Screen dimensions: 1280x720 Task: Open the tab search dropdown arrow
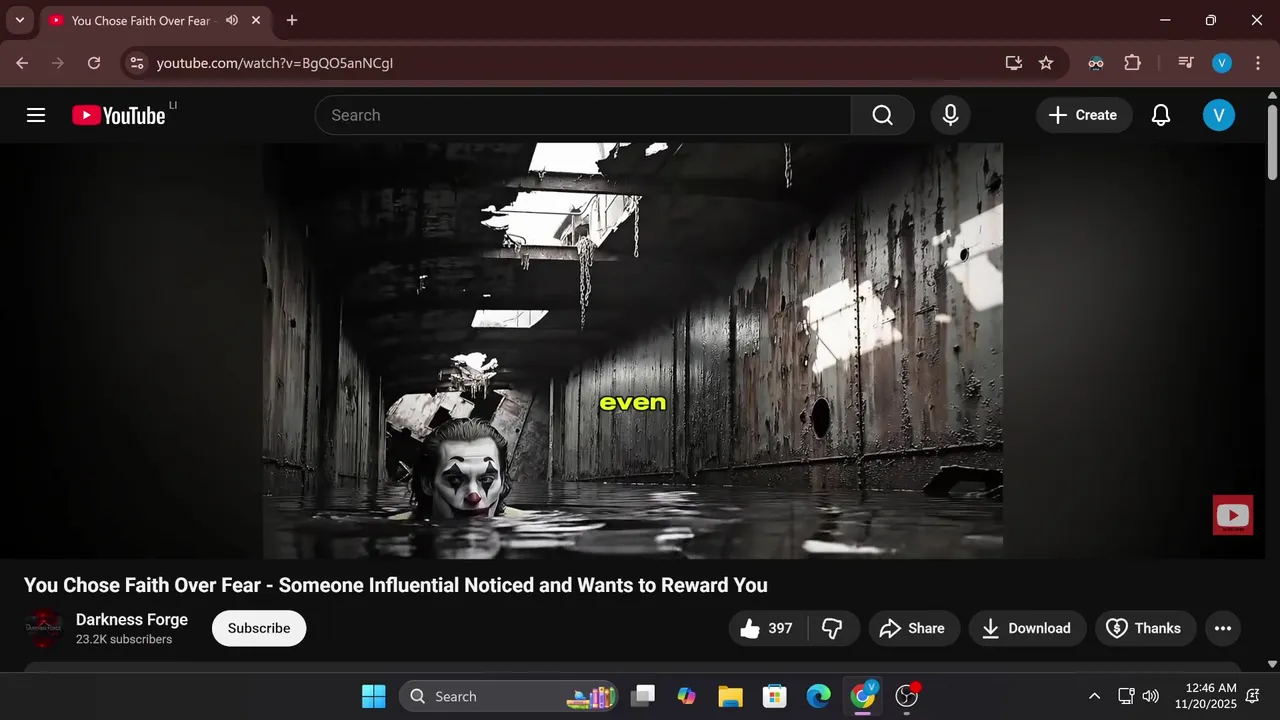(19, 20)
